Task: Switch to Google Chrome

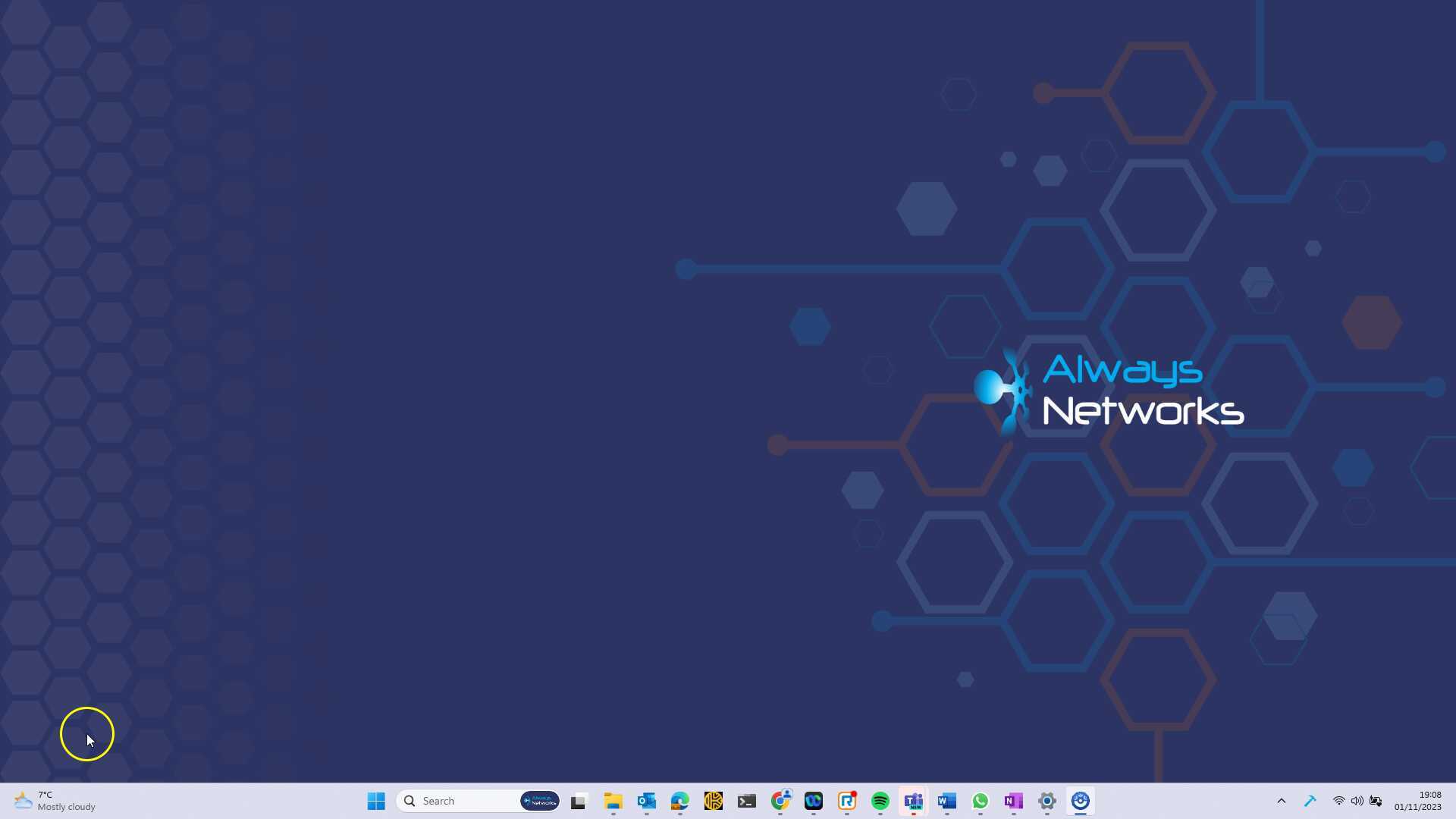Action: click(x=780, y=801)
